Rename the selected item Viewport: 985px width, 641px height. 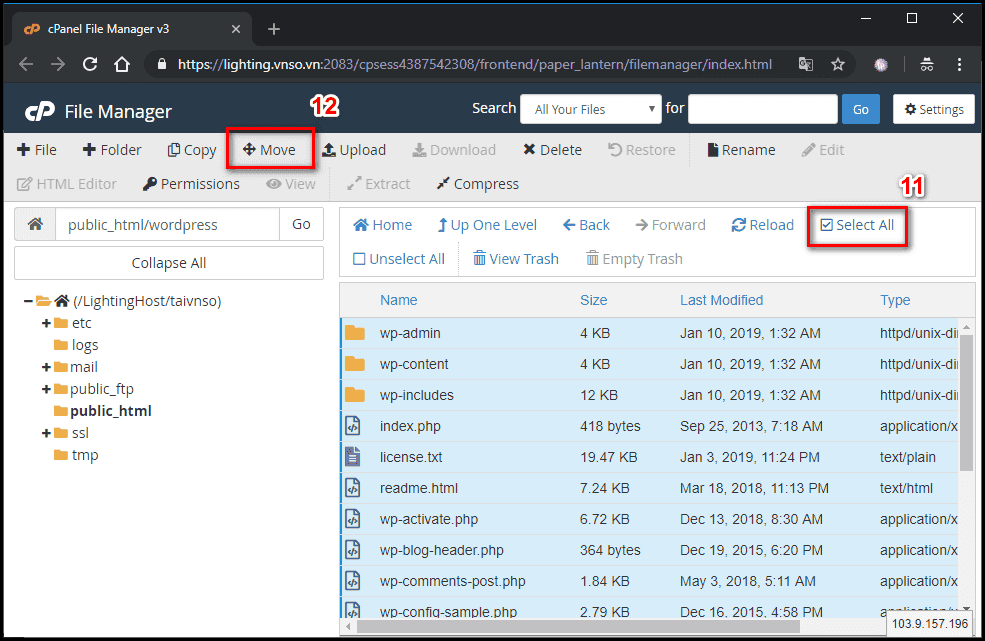(741, 150)
